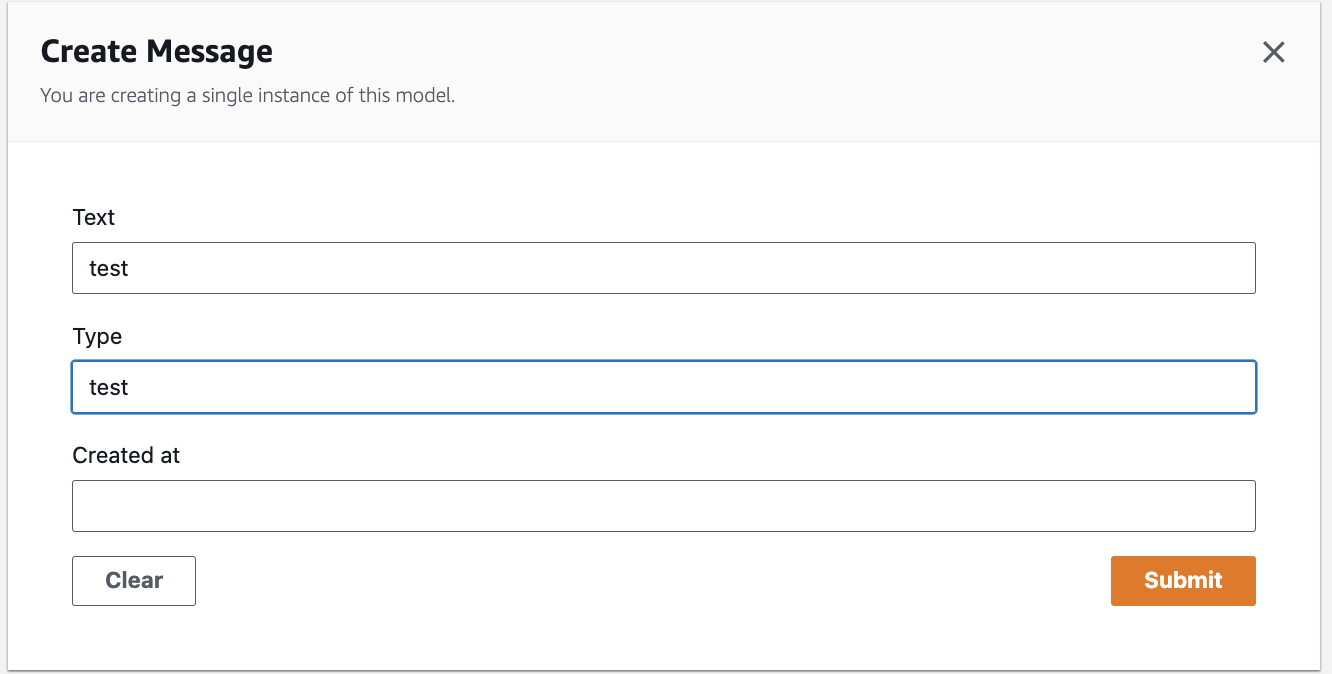Click the Submit button
The width and height of the screenshot is (1332, 674).
tap(1183, 581)
